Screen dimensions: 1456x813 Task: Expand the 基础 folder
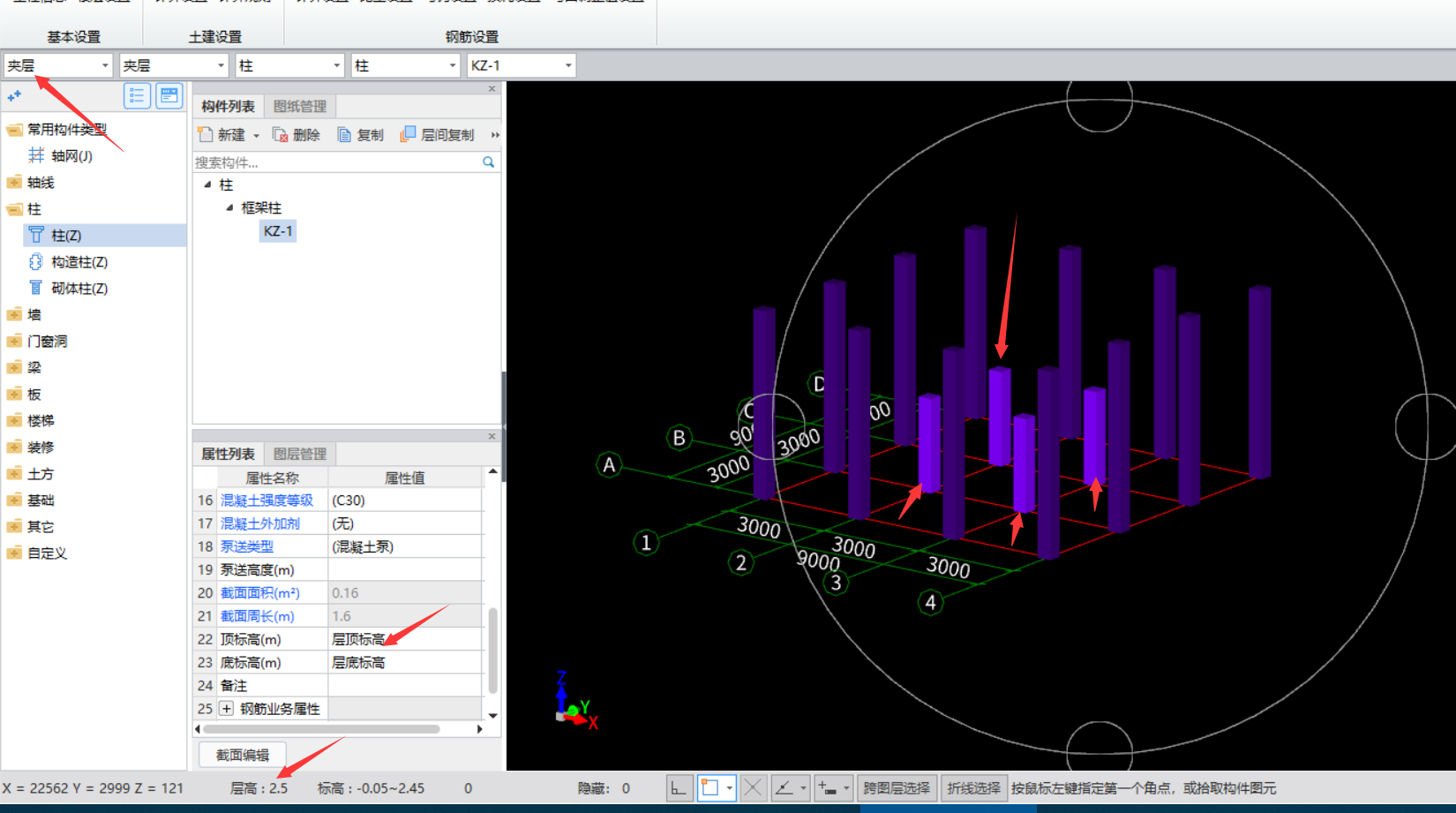tap(14, 501)
